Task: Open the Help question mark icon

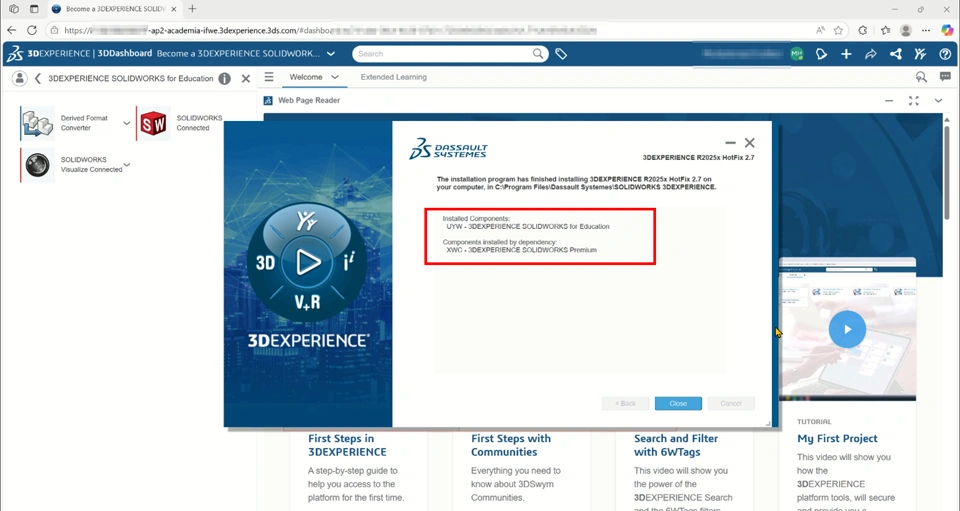Action: (945, 54)
